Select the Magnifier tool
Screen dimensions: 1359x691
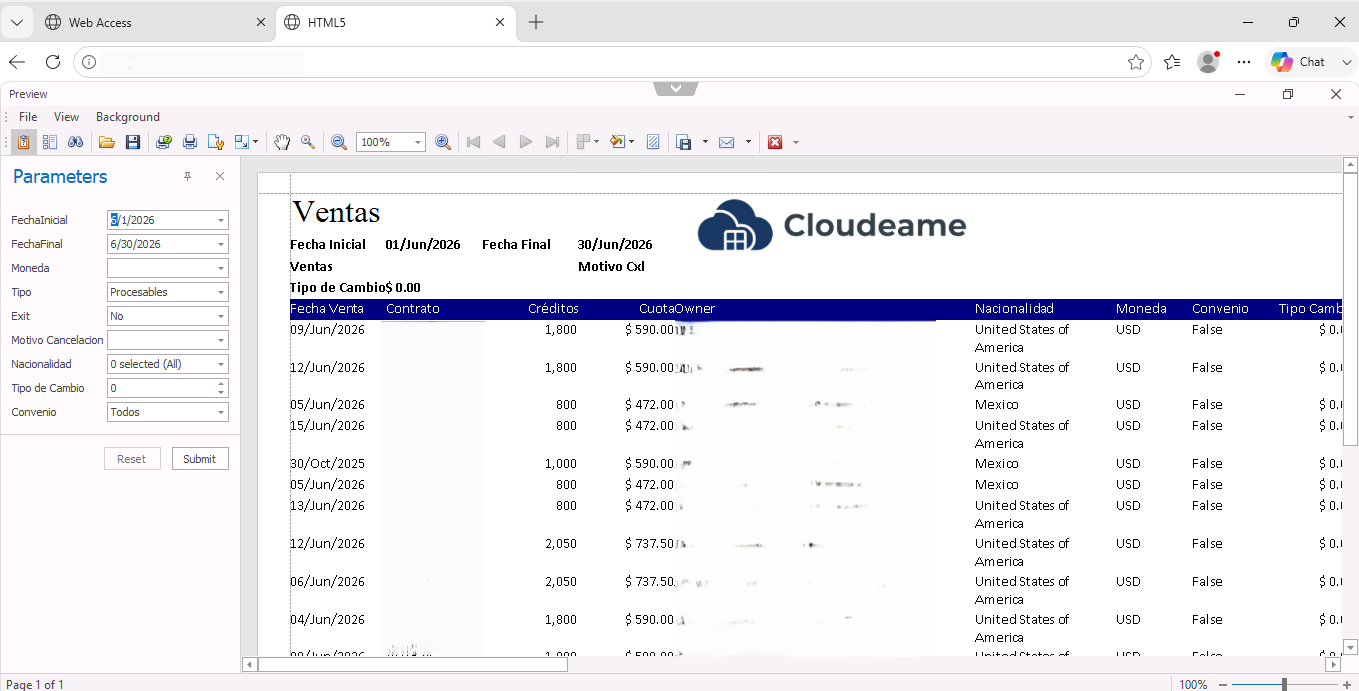pyautogui.click(x=308, y=142)
